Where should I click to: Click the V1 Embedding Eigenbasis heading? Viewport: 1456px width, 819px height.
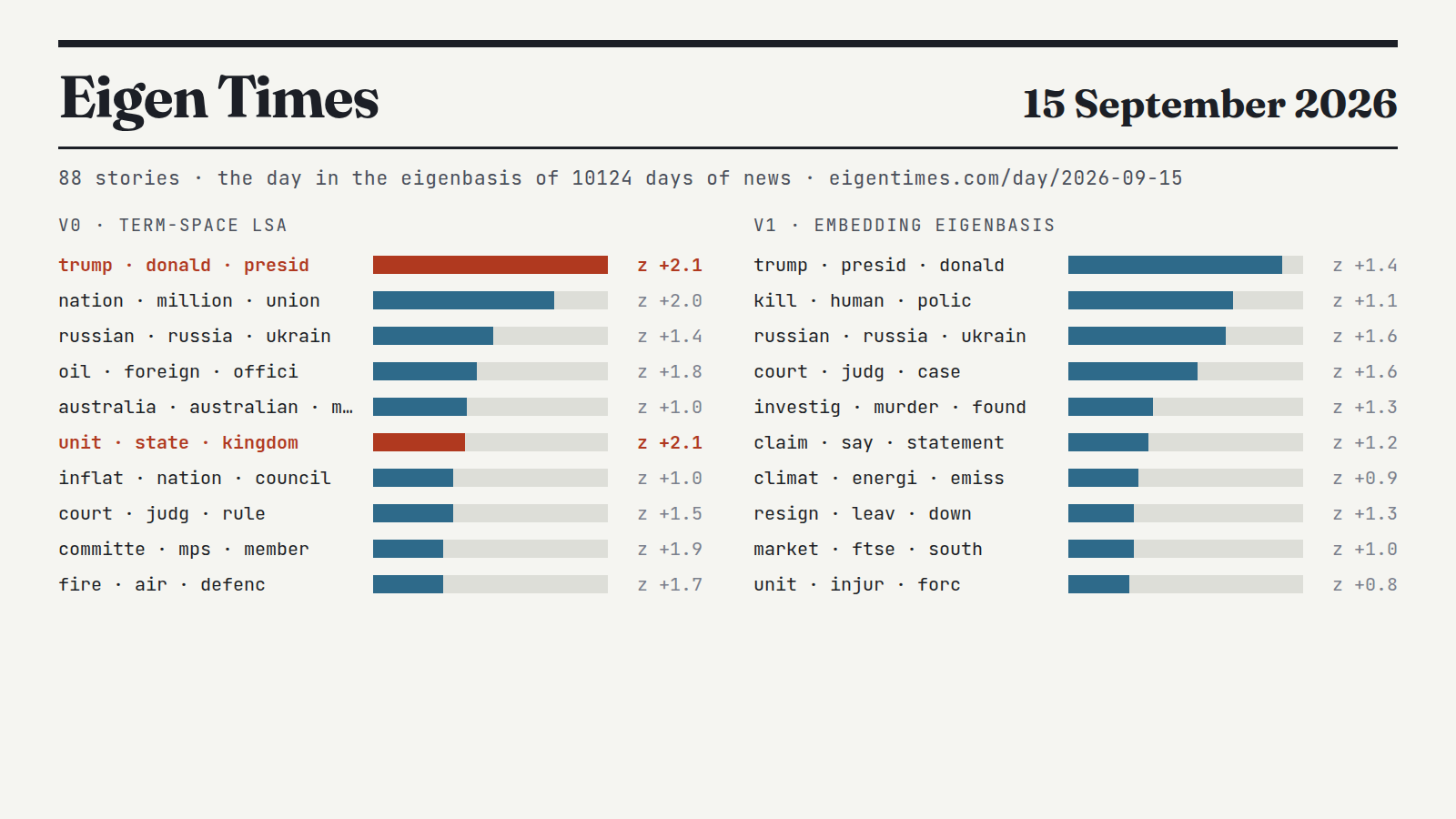(905, 225)
